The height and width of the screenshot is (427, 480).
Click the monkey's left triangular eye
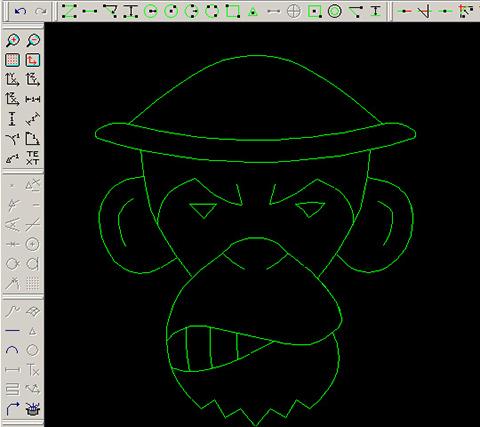pyautogui.click(x=203, y=210)
